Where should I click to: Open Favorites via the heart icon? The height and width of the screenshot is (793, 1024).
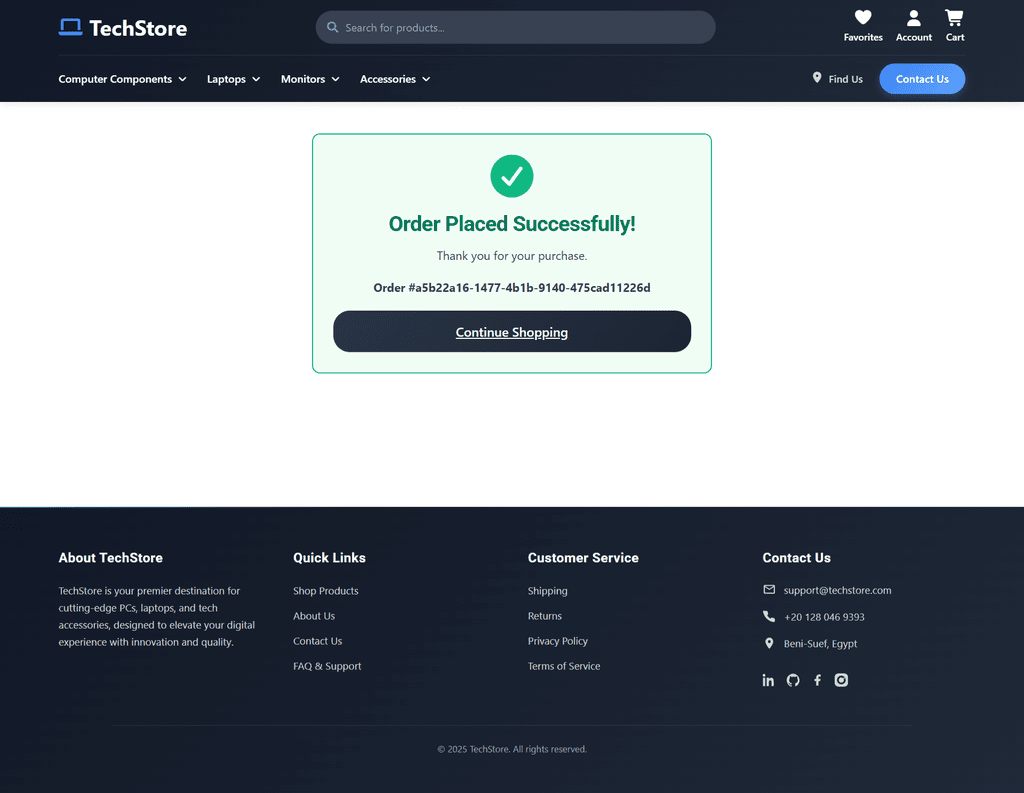point(863,17)
